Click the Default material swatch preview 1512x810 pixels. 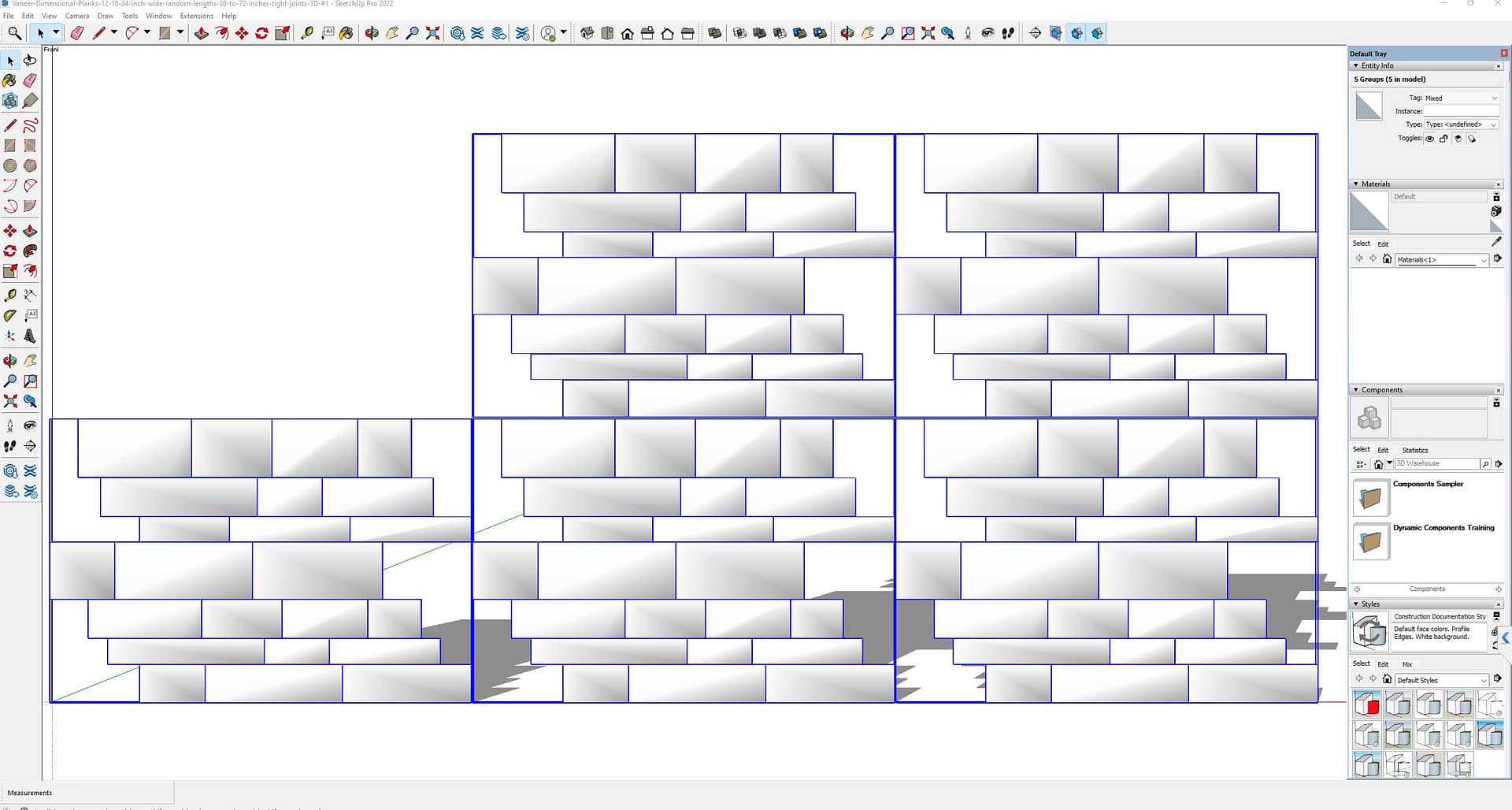[x=1369, y=212]
